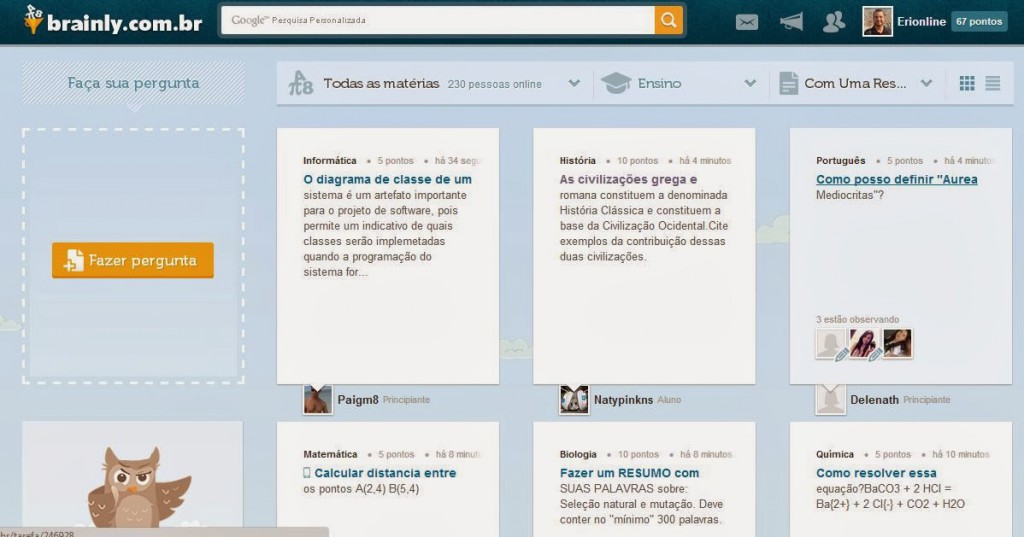Open question 'Como resolver essa'
This screenshot has height=537, width=1024.
coord(876,472)
